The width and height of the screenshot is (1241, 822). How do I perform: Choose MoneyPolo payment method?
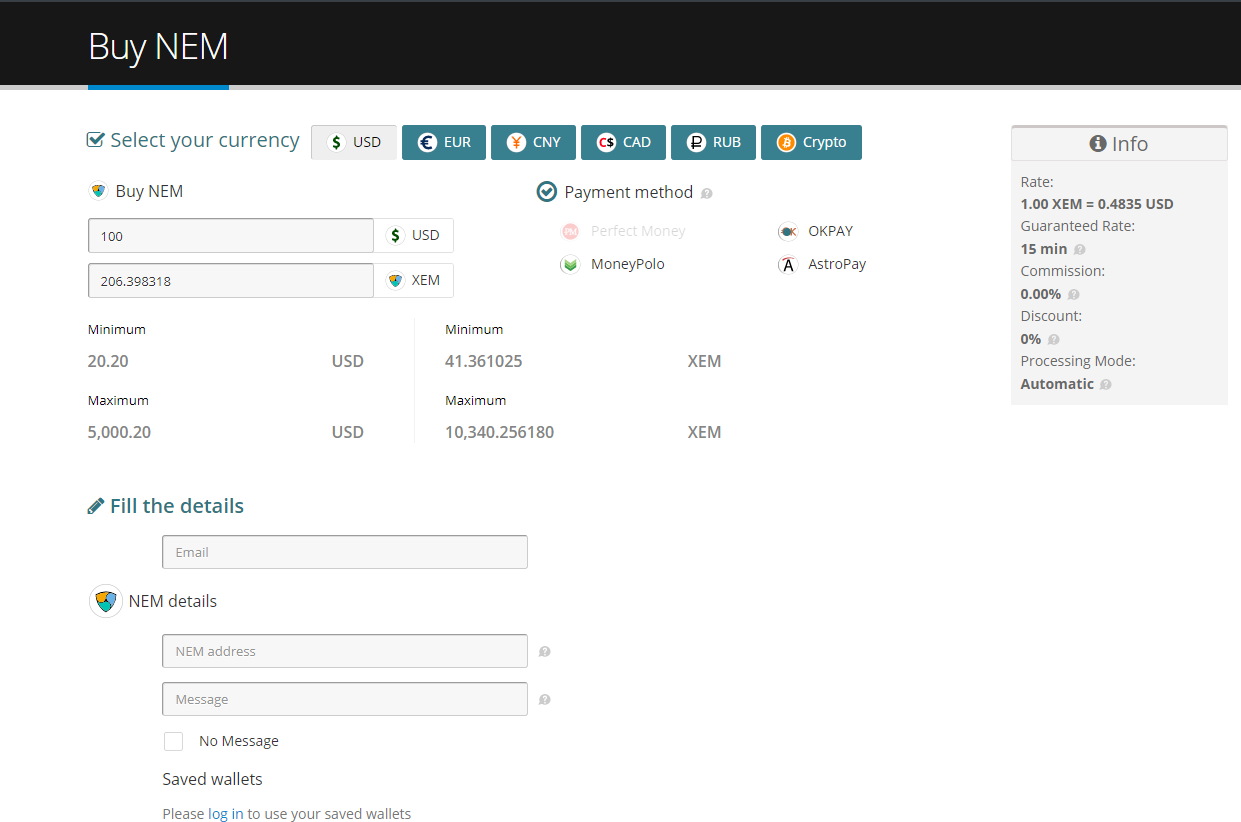pyautogui.click(x=626, y=264)
